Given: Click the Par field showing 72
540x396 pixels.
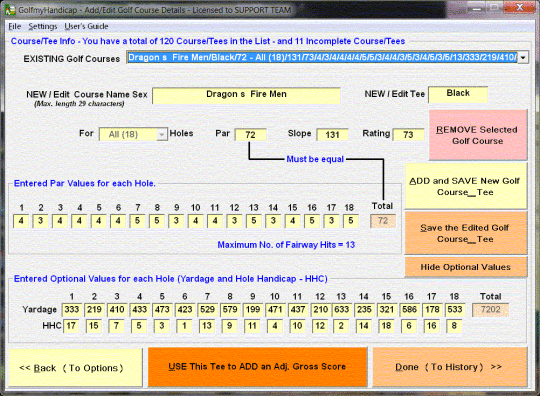Looking at the screenshot, I should click(x=250, y=135).
